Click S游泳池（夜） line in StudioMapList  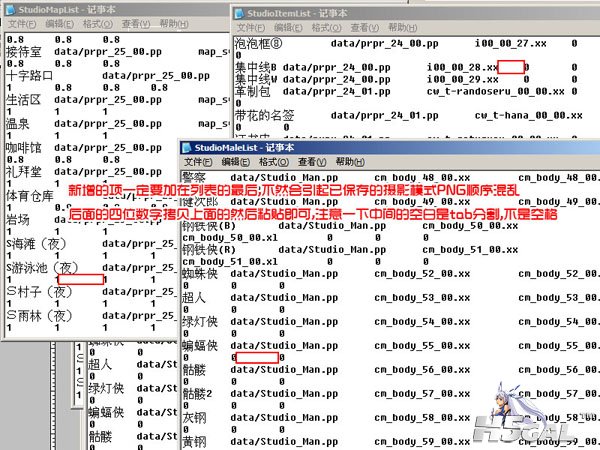[x=42, y=268]
